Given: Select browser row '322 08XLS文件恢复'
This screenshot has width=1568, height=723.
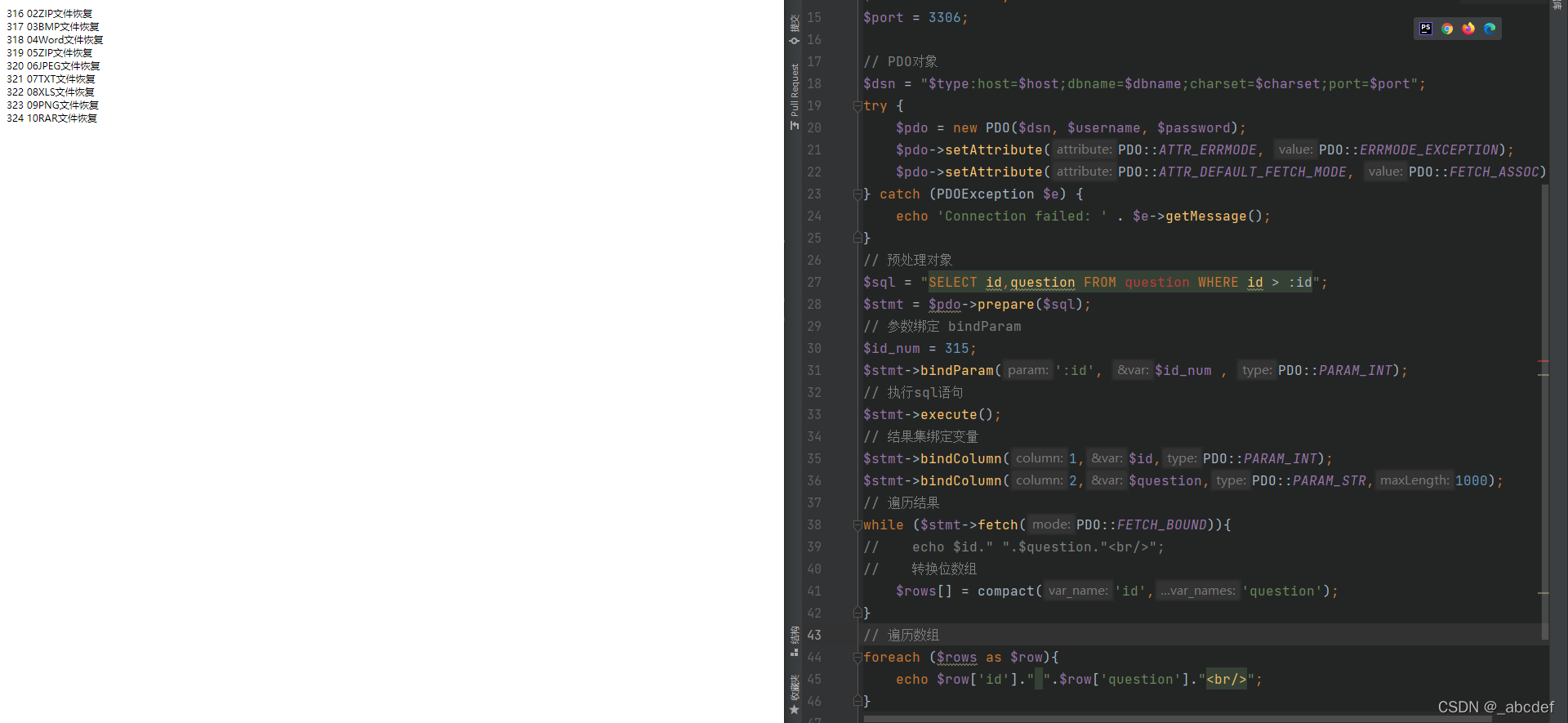Looking at the screenshot, I should [x=51, y=92].
